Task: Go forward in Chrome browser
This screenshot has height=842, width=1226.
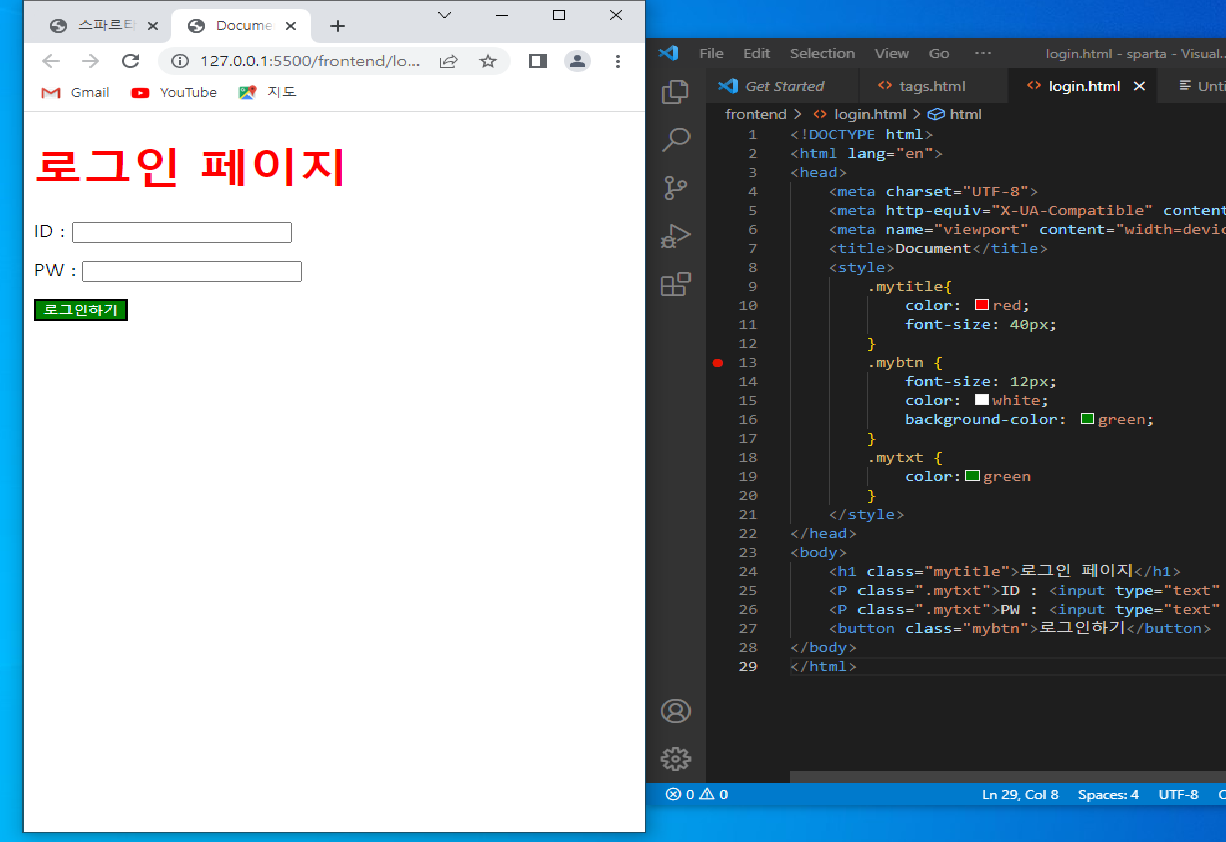Action: pos(90,61)
